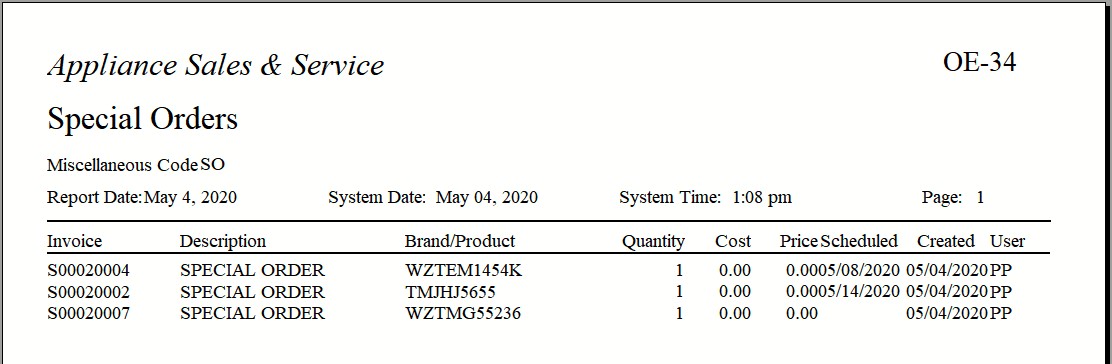Viewport: 1112px width, 364px height.
Task: Select invoice number S00020007
Action: [x=89, y=313]
